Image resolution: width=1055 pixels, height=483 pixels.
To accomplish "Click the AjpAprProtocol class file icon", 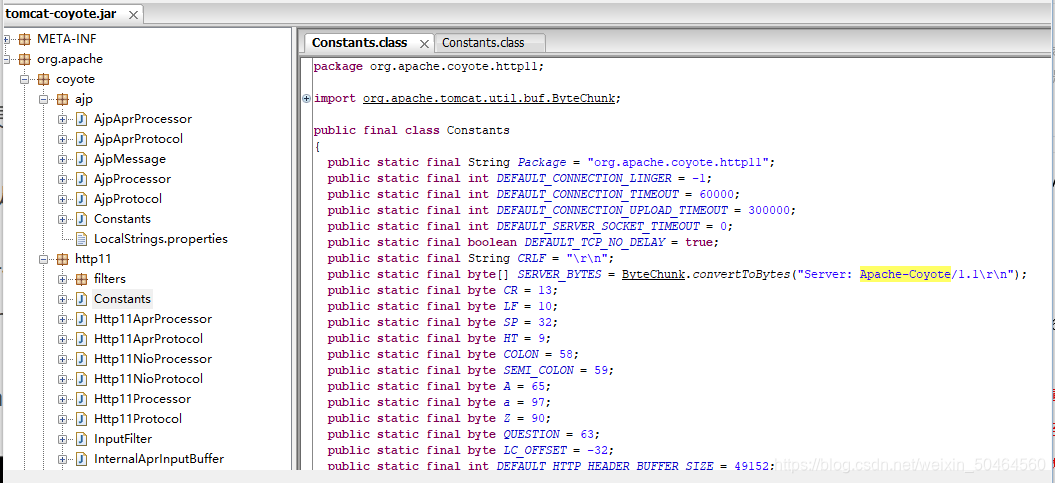I will tap(81, 139).
